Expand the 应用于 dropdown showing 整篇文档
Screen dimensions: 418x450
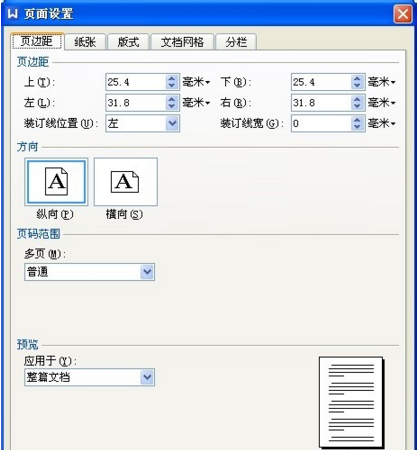click(147, 377)
